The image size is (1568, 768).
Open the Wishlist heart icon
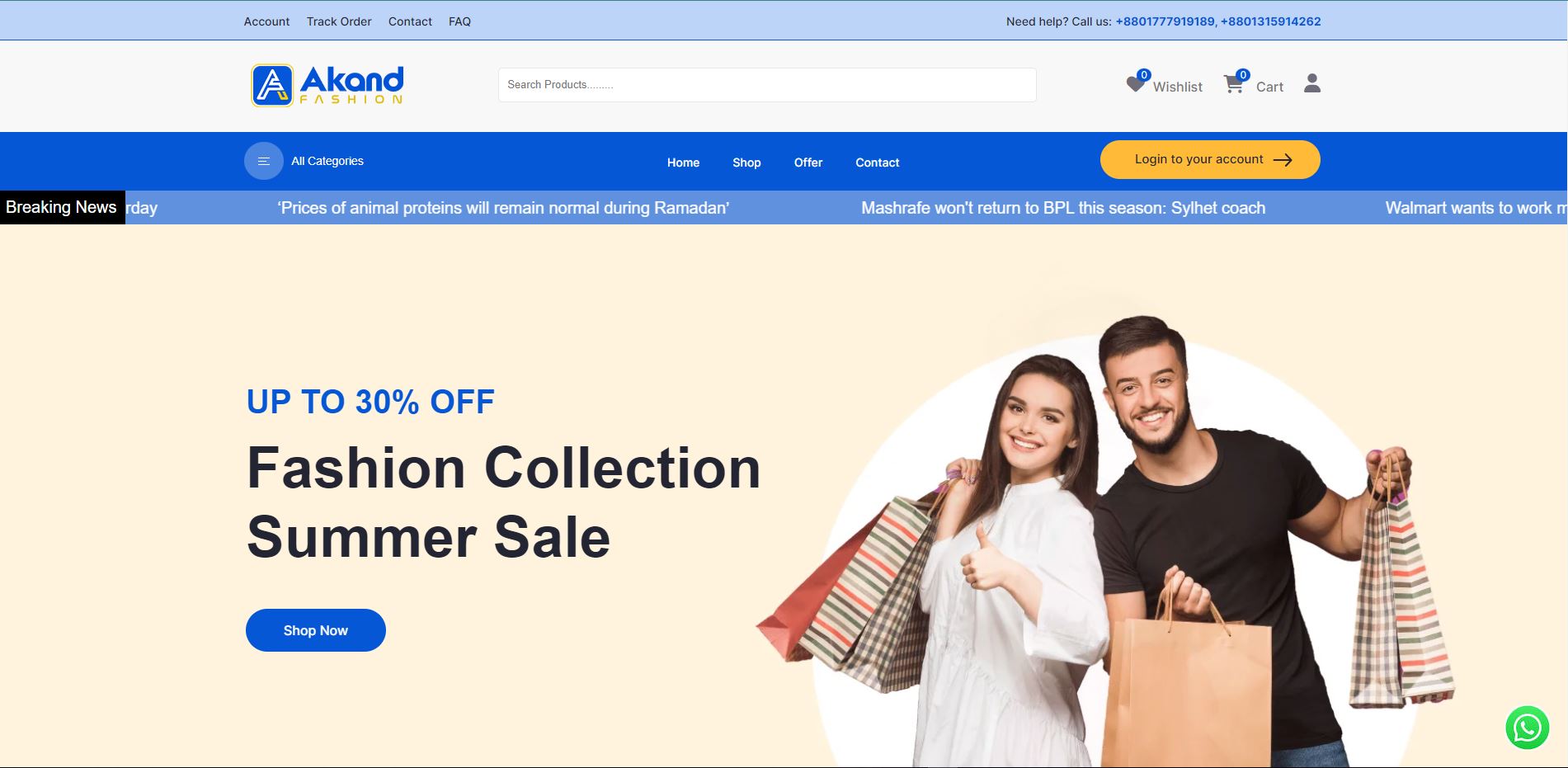(x=1136, y=83)
